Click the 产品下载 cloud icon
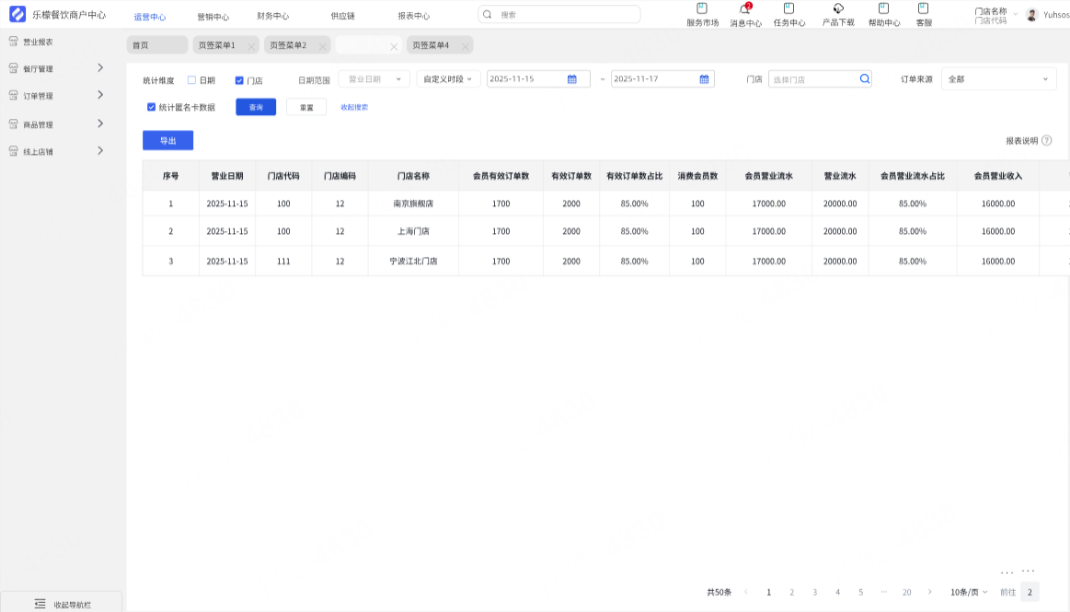The image size is (1070, 612). (x=838, y=8)
